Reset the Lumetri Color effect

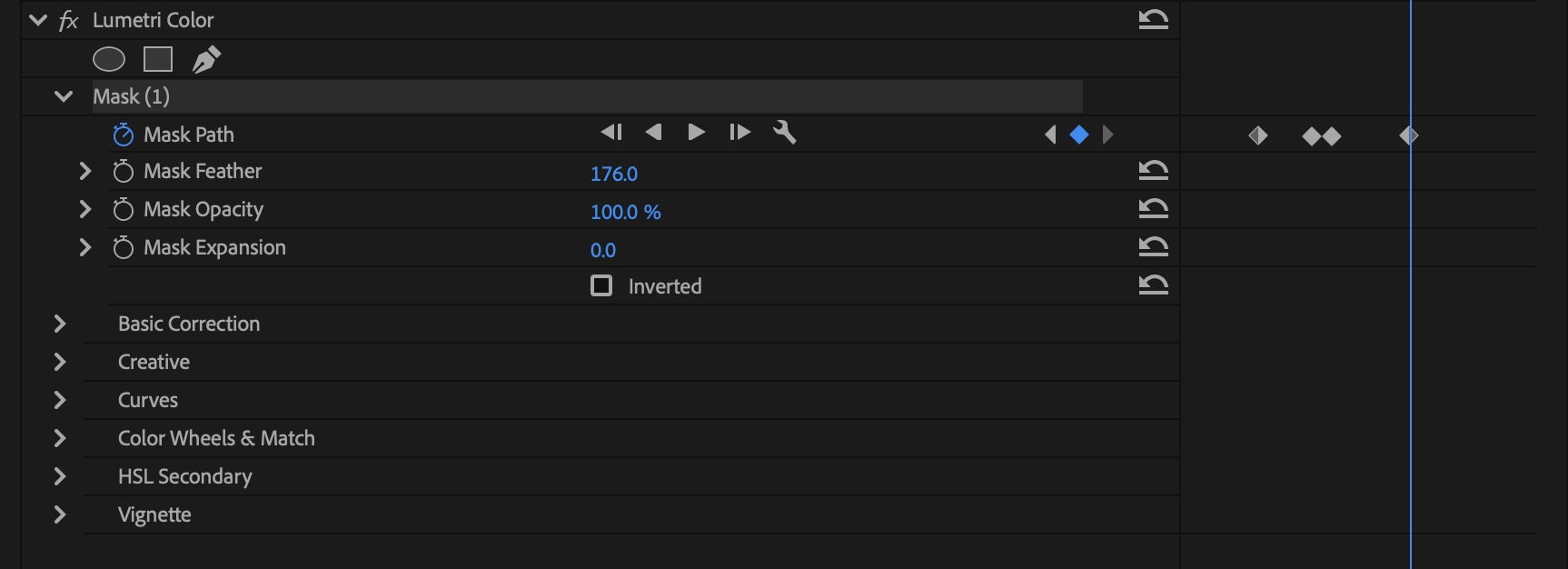[x=1153, y=19]
